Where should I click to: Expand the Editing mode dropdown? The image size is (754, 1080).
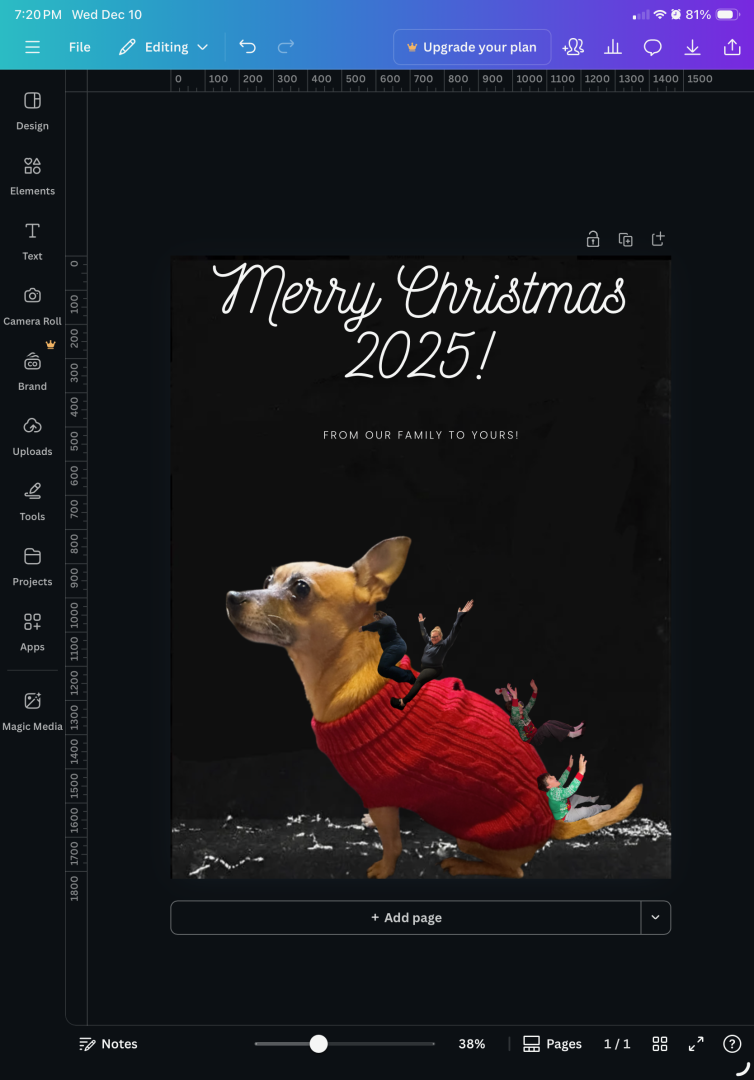164,47
